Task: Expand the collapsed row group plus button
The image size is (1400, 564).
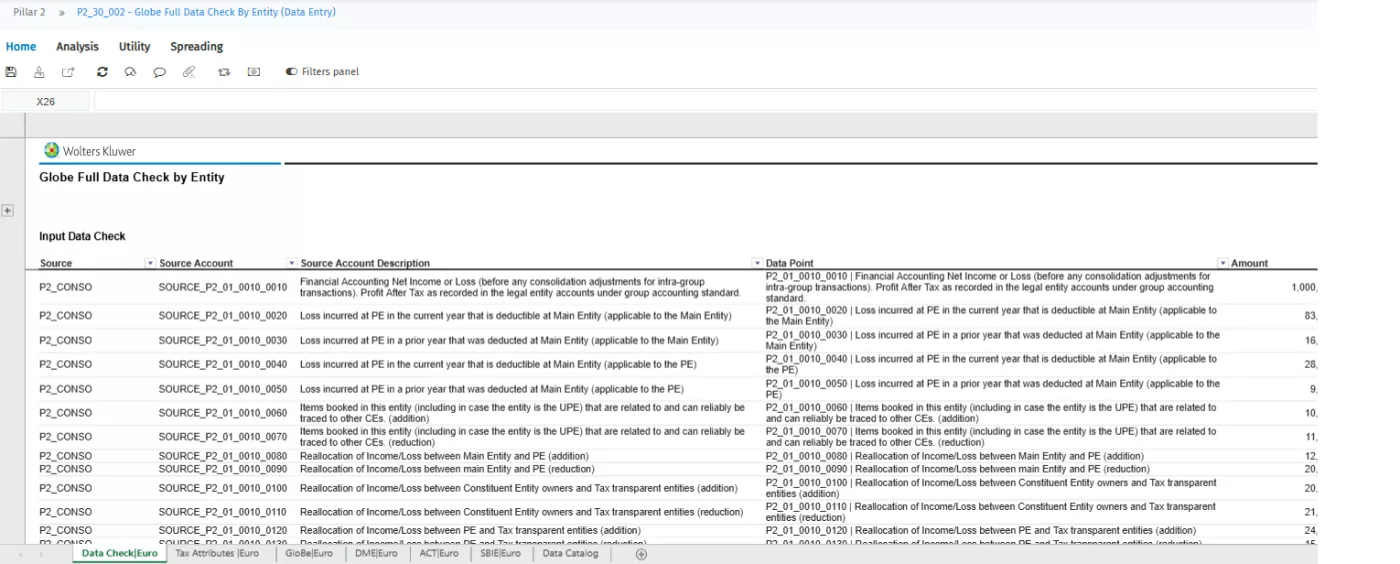Action: (7, 211)
